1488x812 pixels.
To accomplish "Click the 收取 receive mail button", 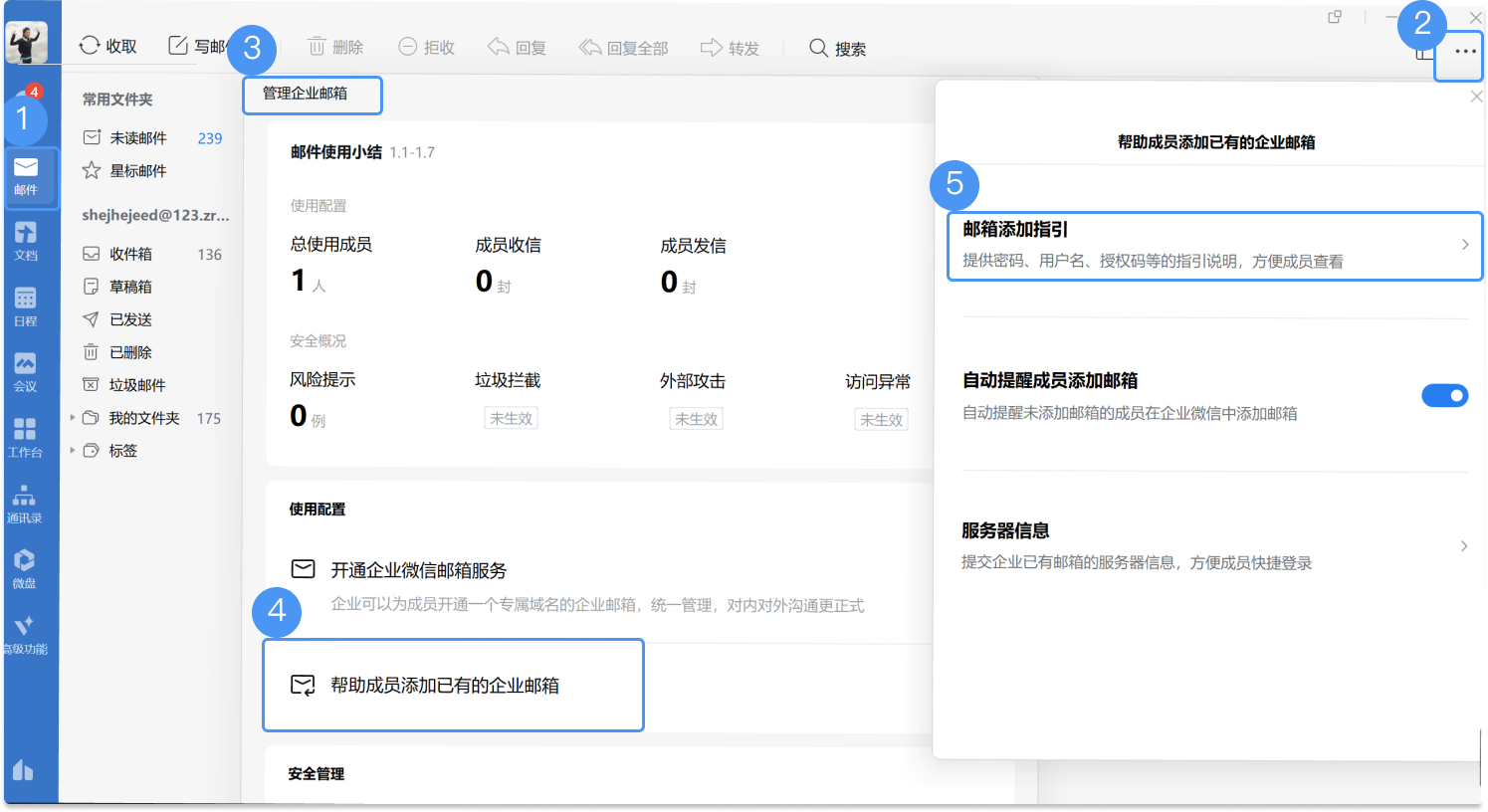I will 108,47.
